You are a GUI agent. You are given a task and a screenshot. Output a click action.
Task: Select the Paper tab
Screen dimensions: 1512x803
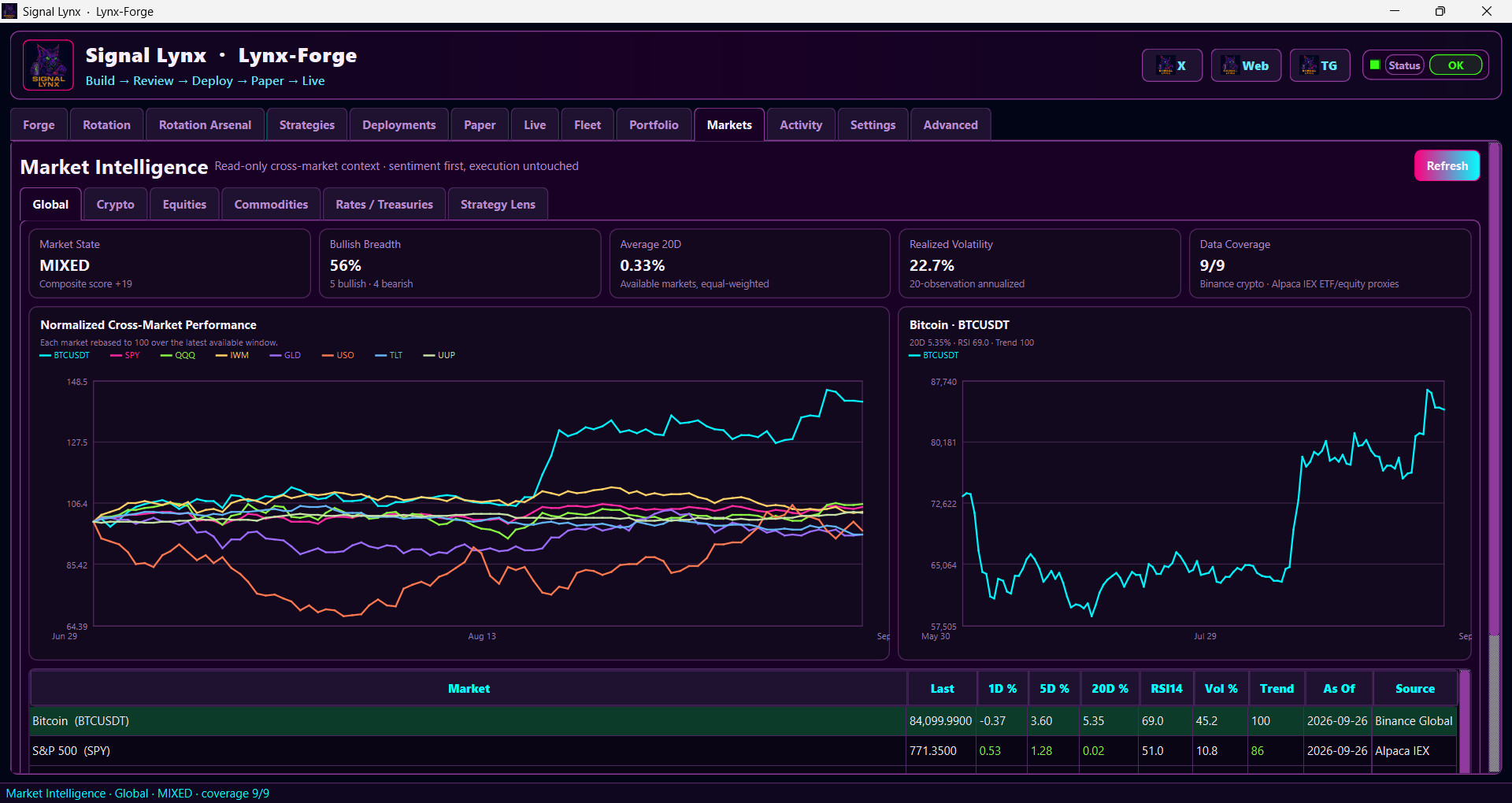(480, 124)
